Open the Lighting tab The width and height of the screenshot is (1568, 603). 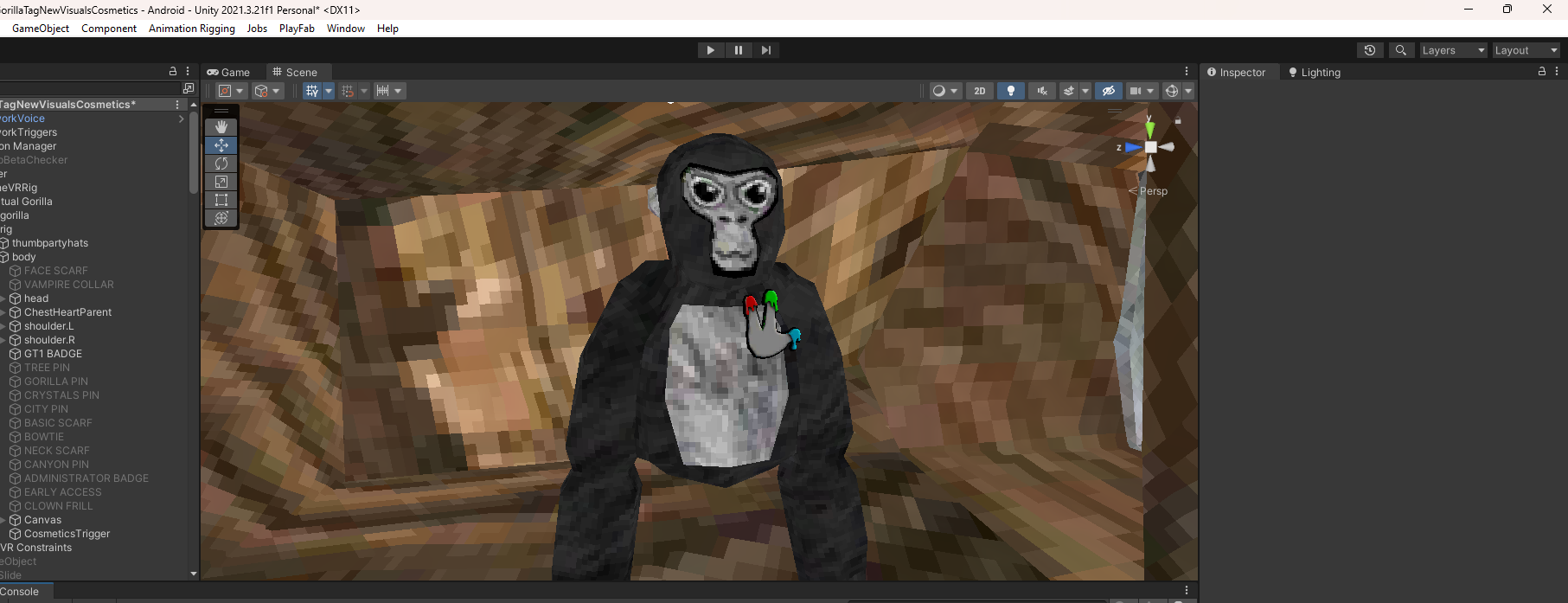tap(1315, 73)
